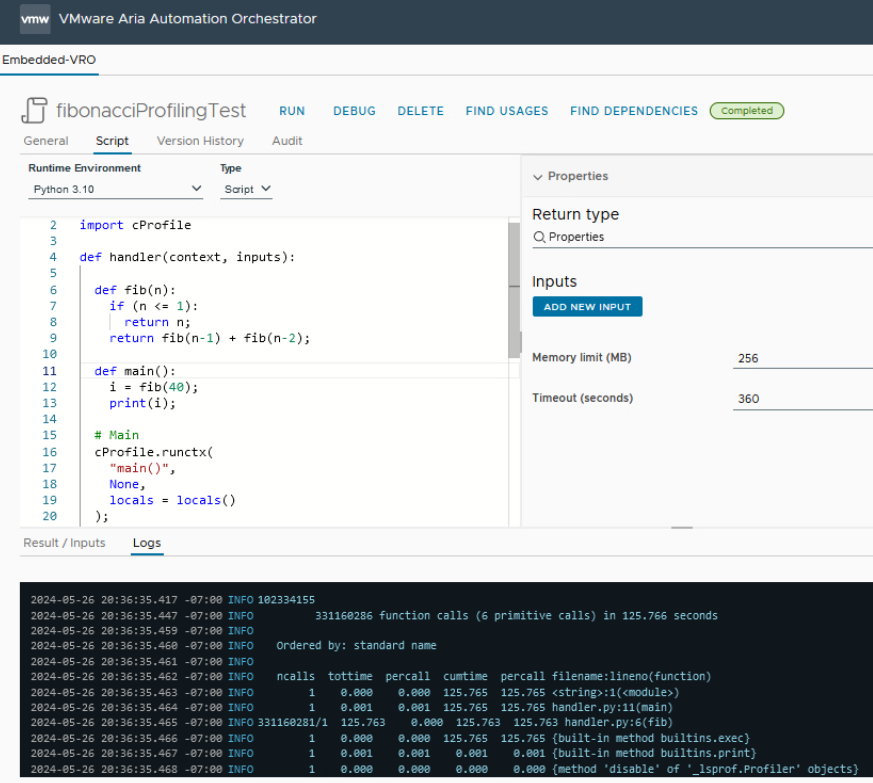Image resolution: width=873 pixels, height=783 pixels.
Task: Click line number 11 in gutter
Action: (x=50, y=371)
